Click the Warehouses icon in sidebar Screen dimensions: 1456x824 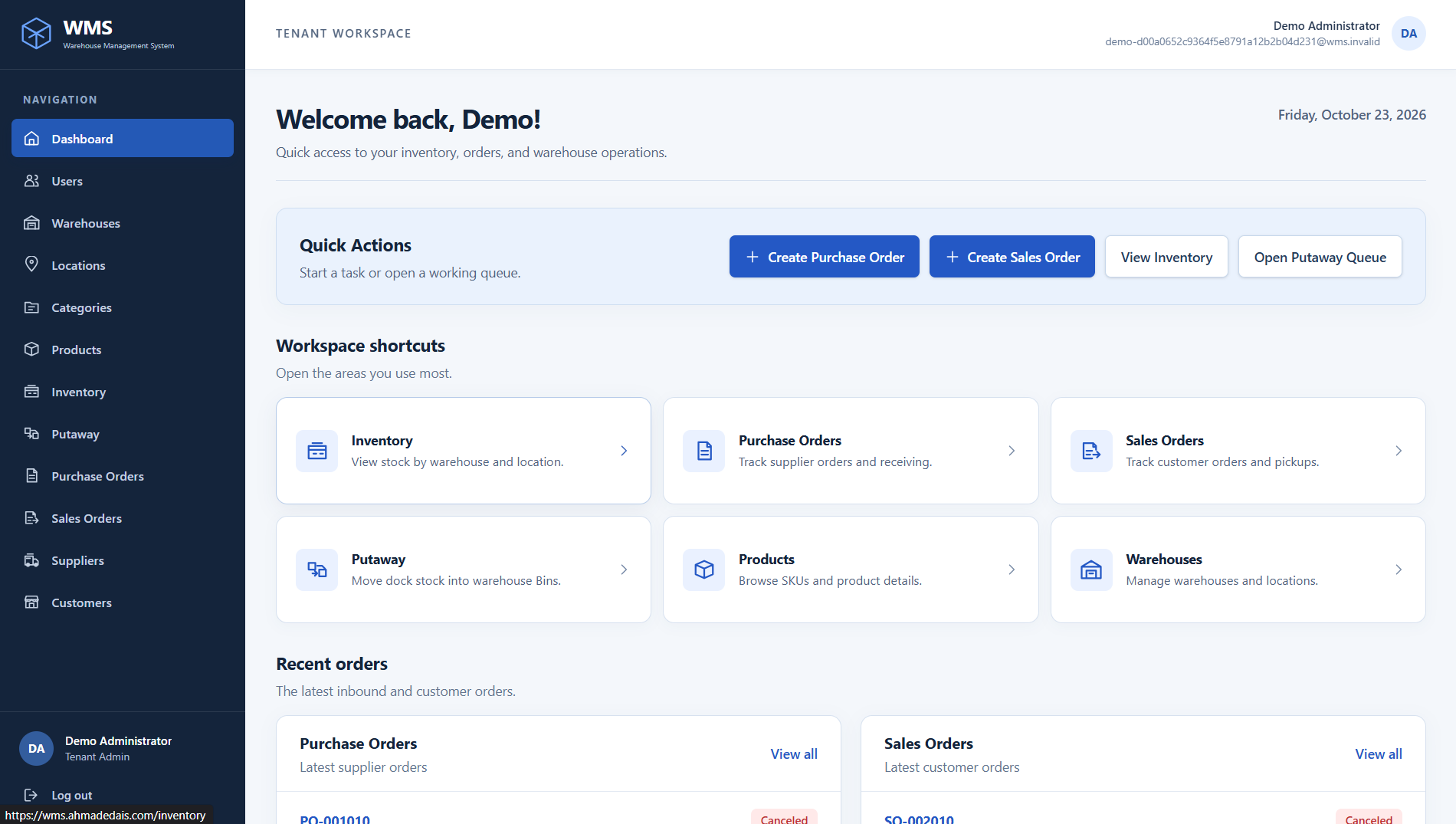31,223
